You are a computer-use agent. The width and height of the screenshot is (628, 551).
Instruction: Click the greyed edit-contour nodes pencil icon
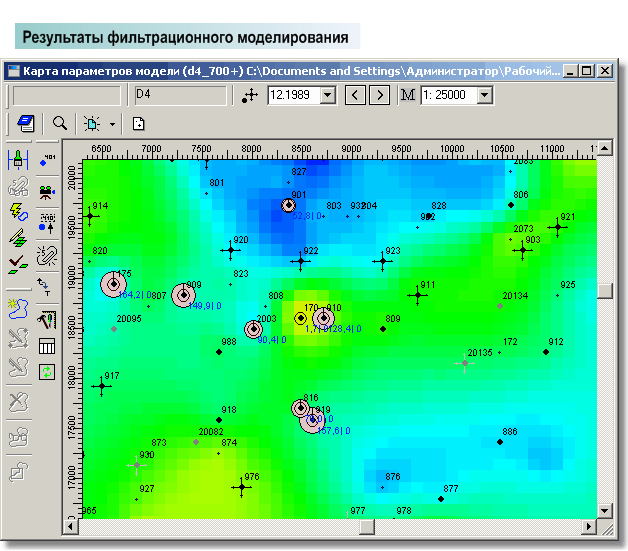pos(18,339)
